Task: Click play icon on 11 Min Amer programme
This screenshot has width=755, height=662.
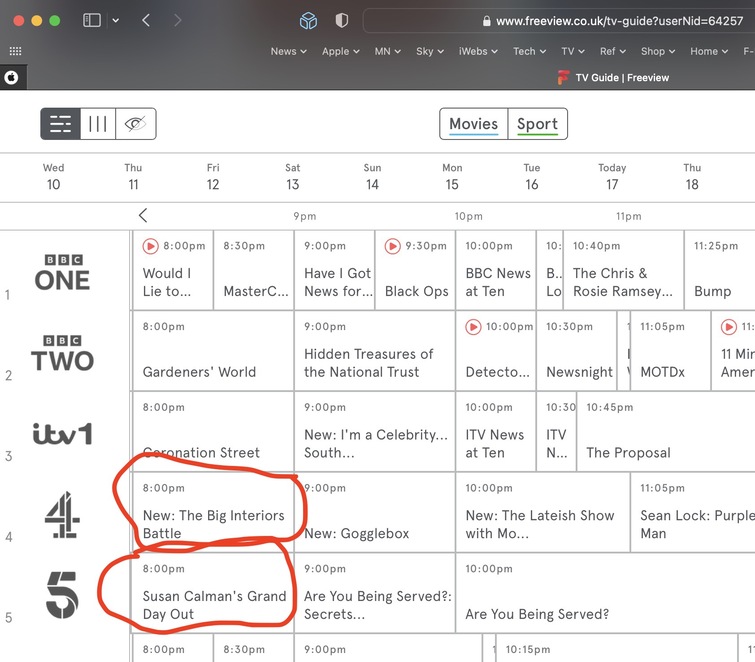Action: point(729,326)
